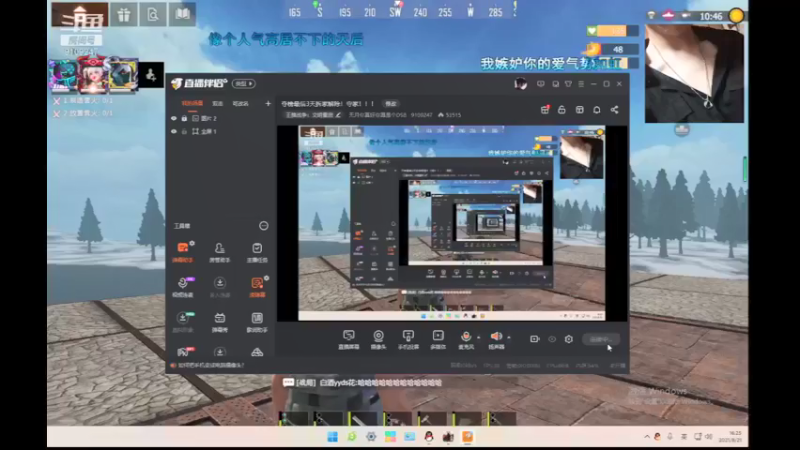The width and height of the screenshot is (800, 450).
Task: Select the 全屏 1 source row
Action: coord(220,132)
